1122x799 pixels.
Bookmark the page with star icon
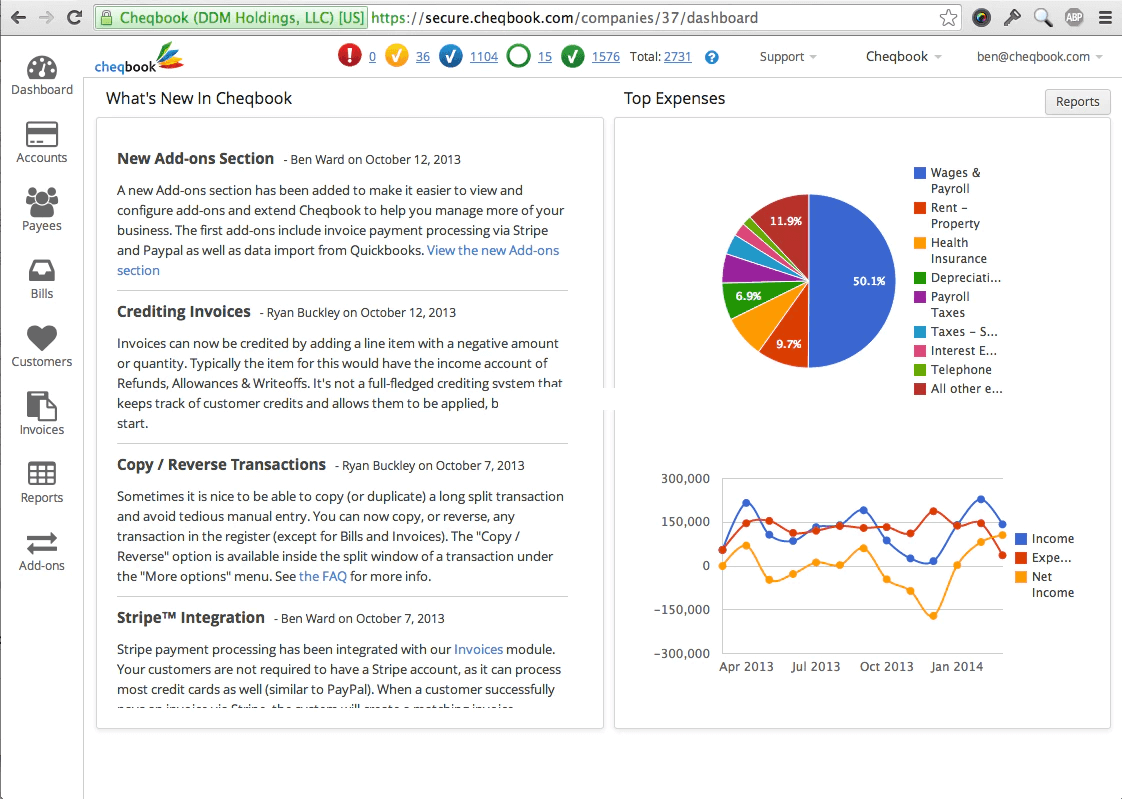click(949, 18)
